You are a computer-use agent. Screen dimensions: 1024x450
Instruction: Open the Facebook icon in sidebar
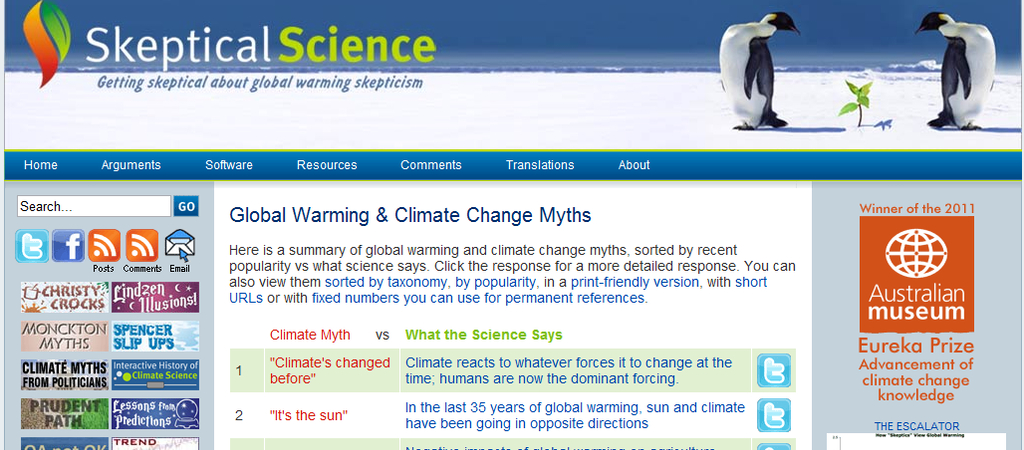coord(68,245)
